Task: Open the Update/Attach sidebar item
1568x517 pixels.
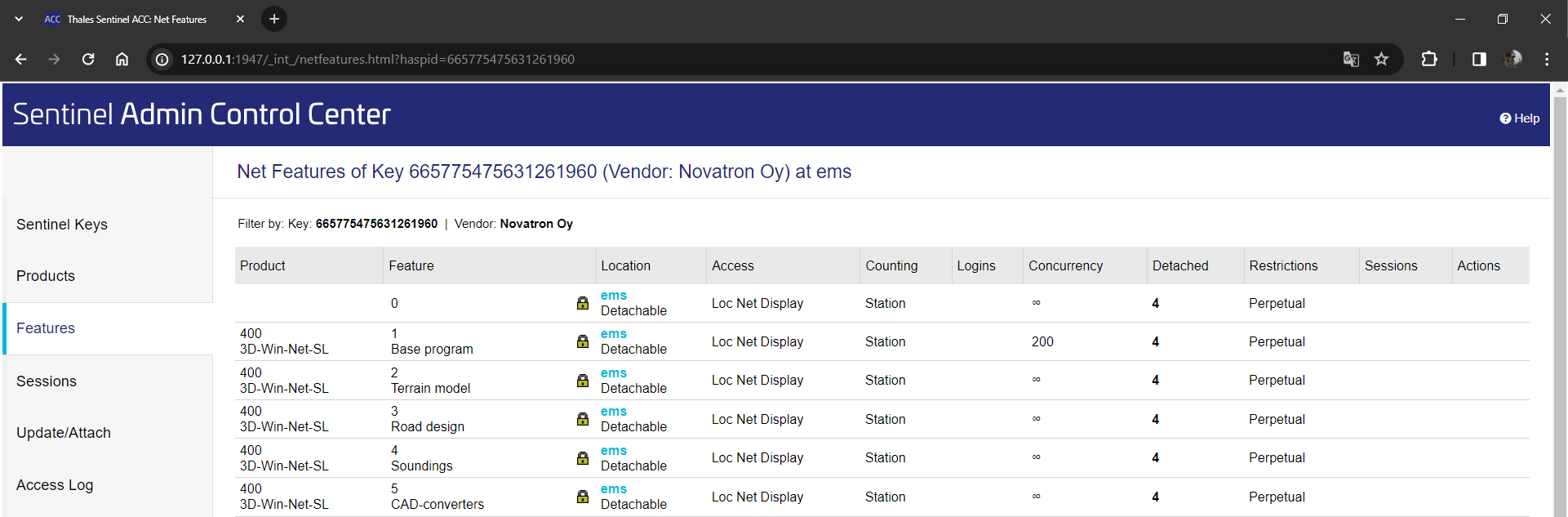Action: 64,433
